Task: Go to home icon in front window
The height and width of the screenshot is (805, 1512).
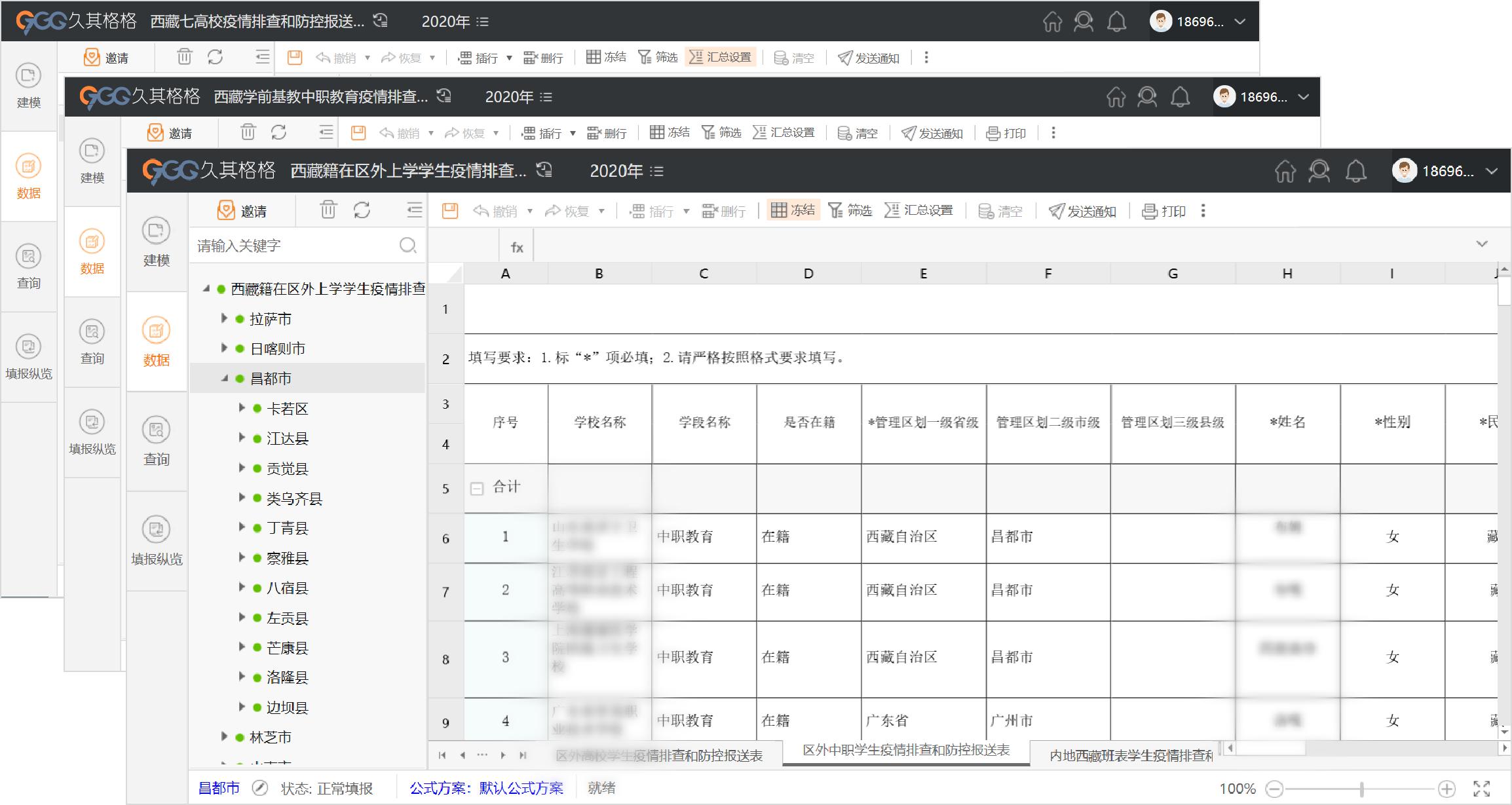Action: (x=1285, y=172)
